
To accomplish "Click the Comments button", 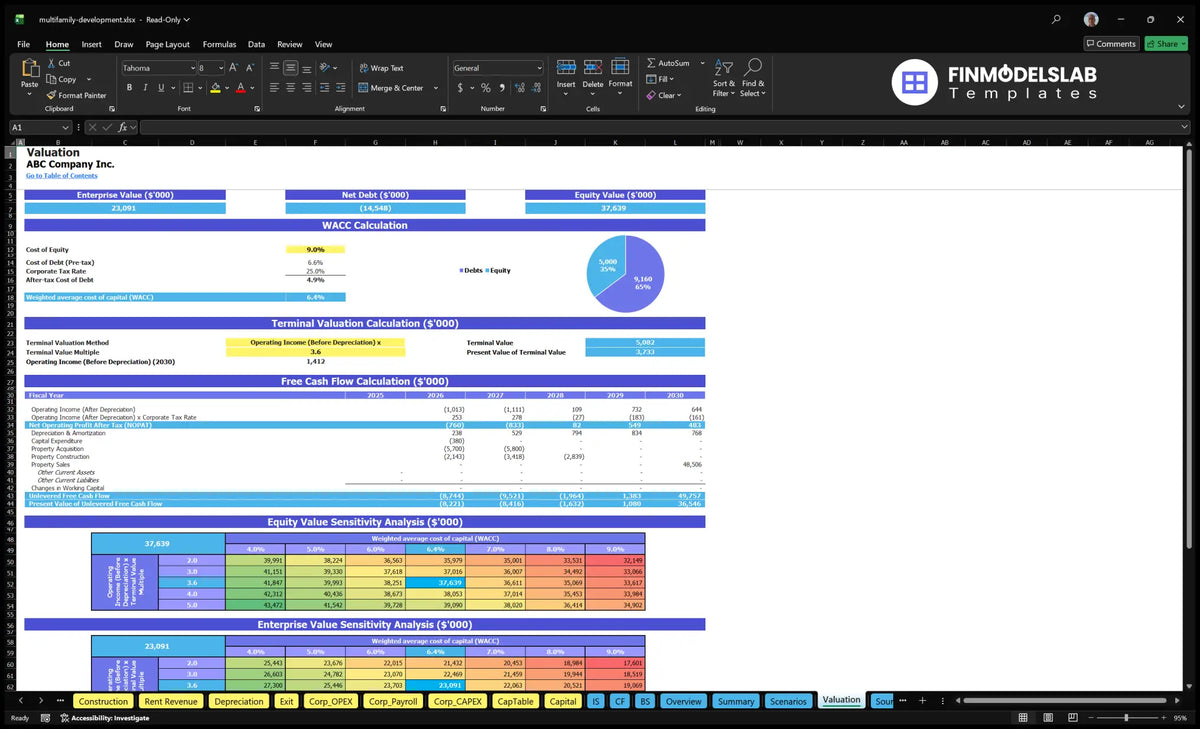I will (x=1111, y=44).
